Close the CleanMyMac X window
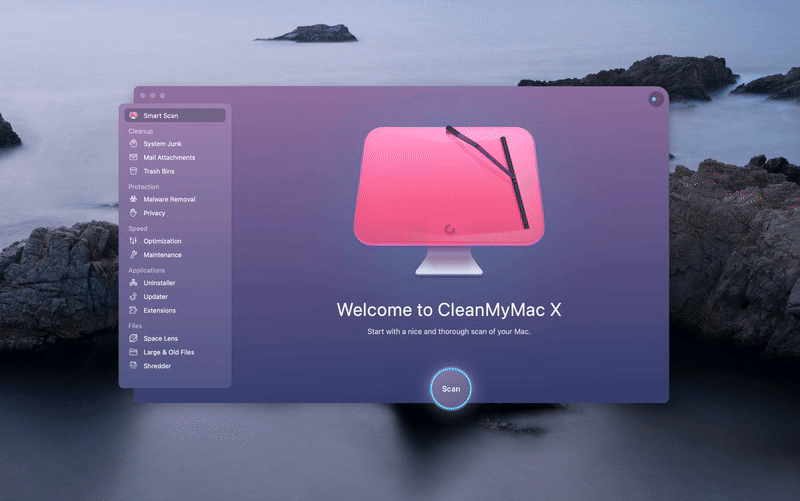The height and width of the screenshot is (501, 800). coord(143,96)
